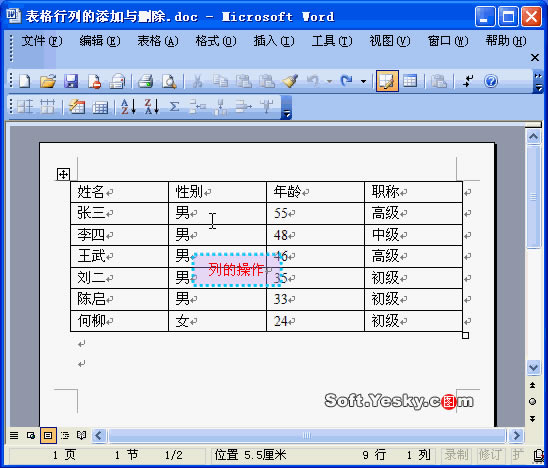Switch to Normal view button
Viewport: 548px width, 468px height.
click(x=14, y=435)
